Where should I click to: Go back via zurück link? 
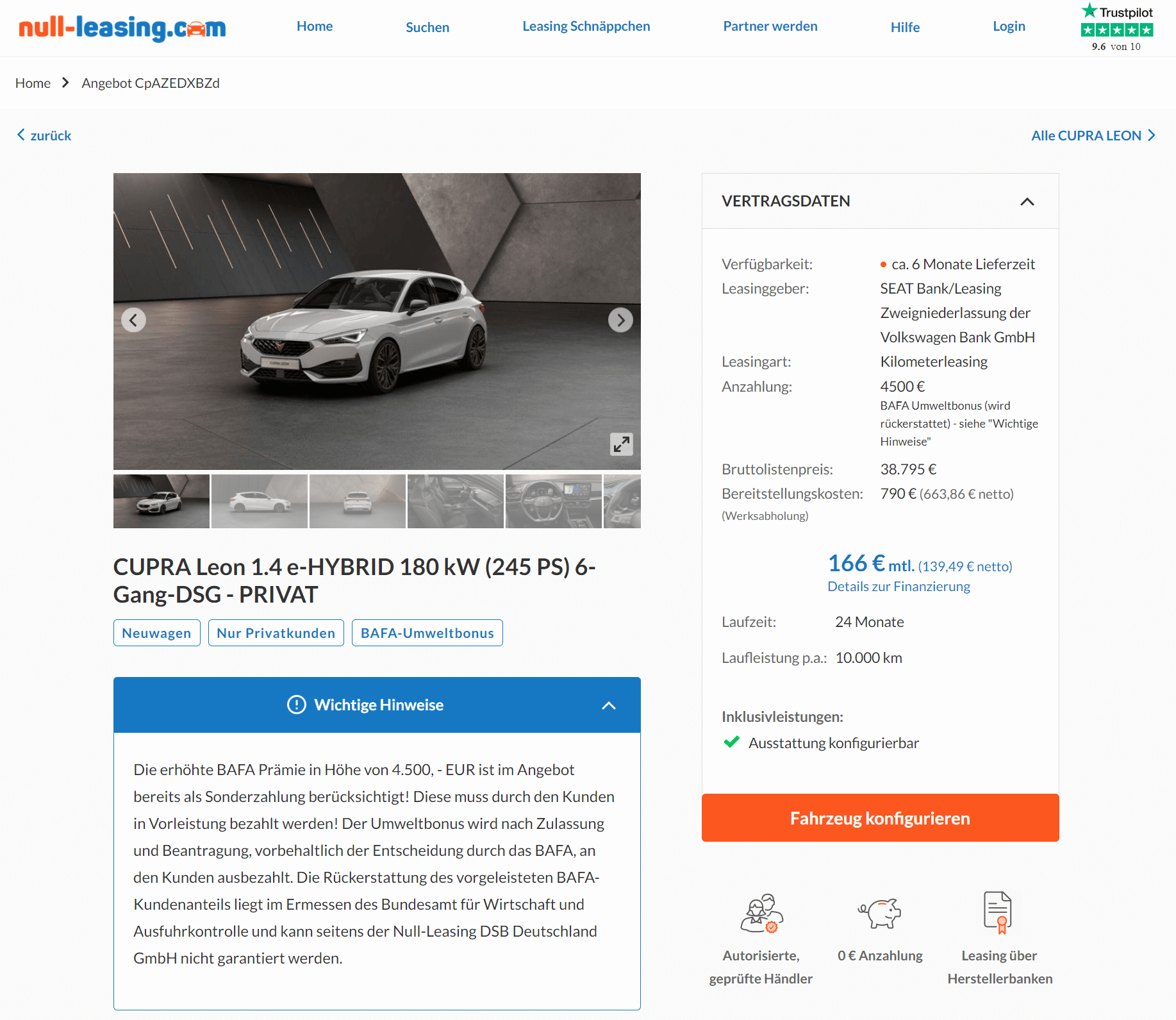point(44,135)
